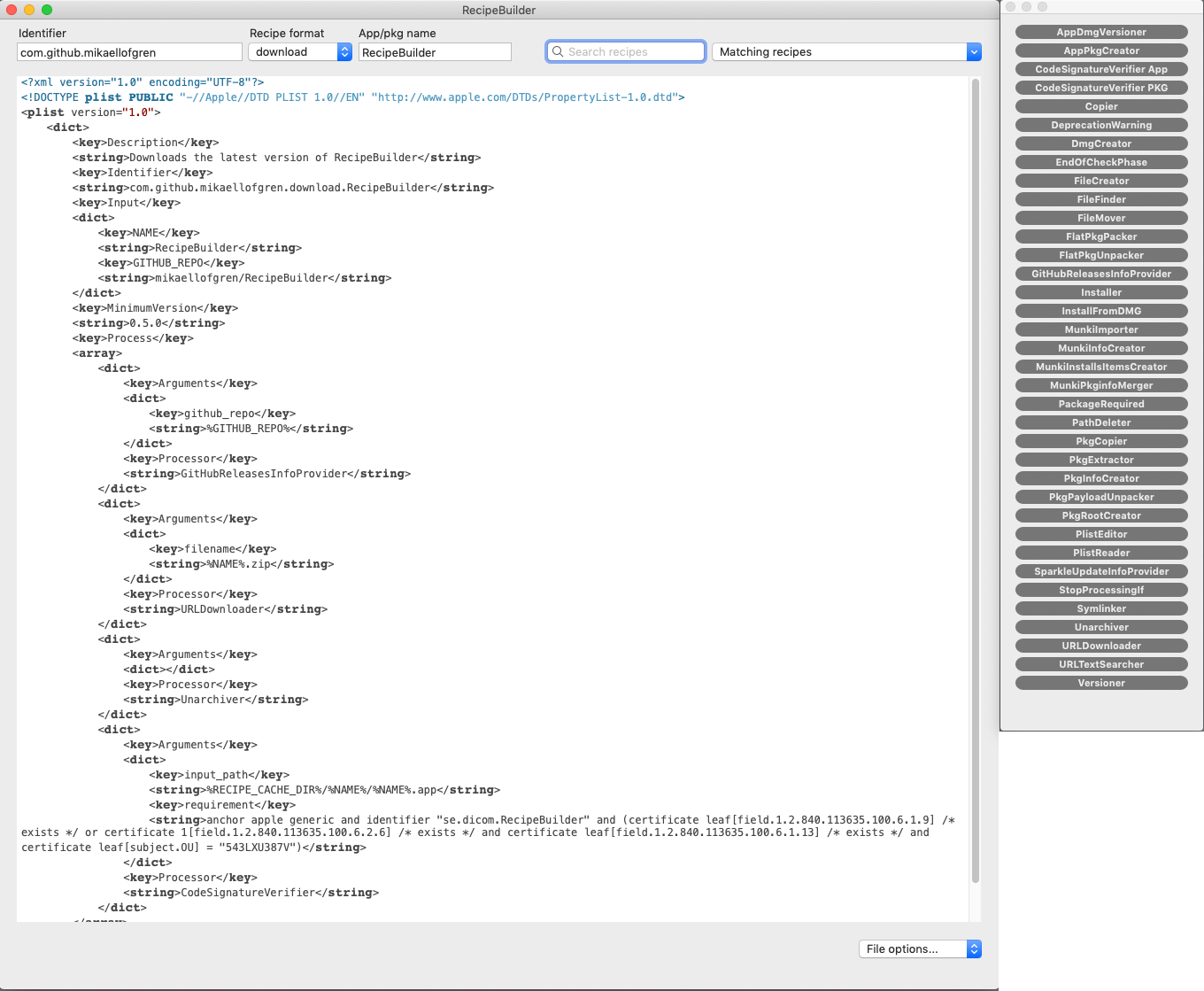This screenshot has width=1204, height=991.
Task: Click the GITHUB_REPO key line in XML
Action: (x=172, y=263)
